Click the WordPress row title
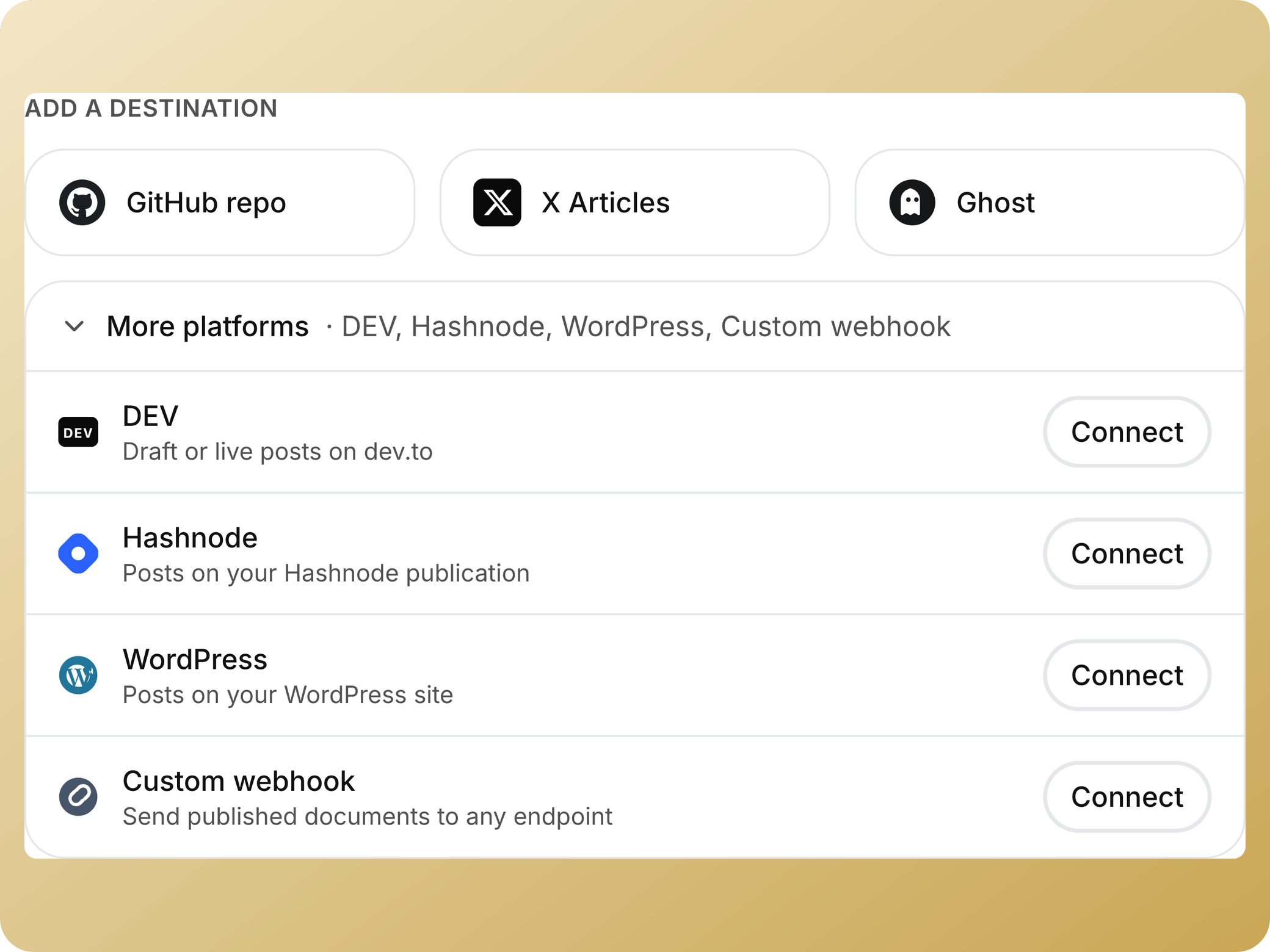Screen dimensions: 1270x952 tap(195, 659)
